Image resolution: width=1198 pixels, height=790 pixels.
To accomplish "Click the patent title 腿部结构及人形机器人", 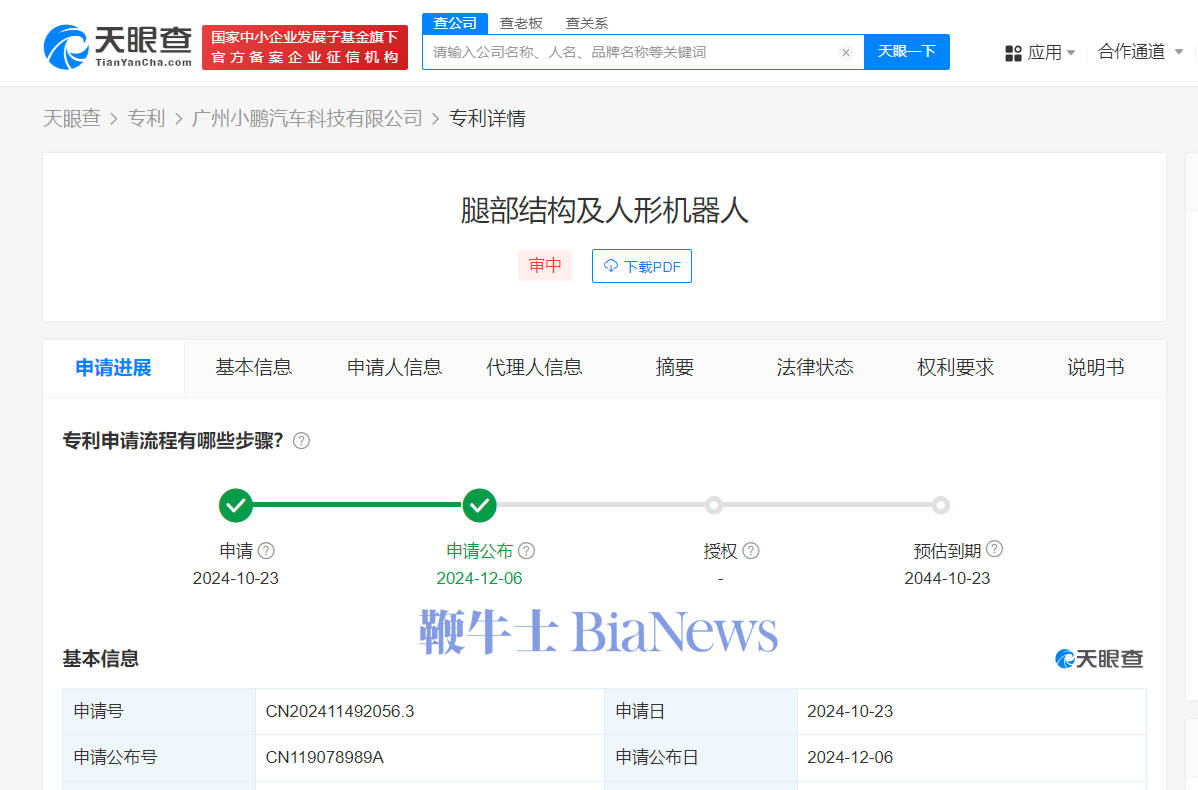I will click(604, 211).
